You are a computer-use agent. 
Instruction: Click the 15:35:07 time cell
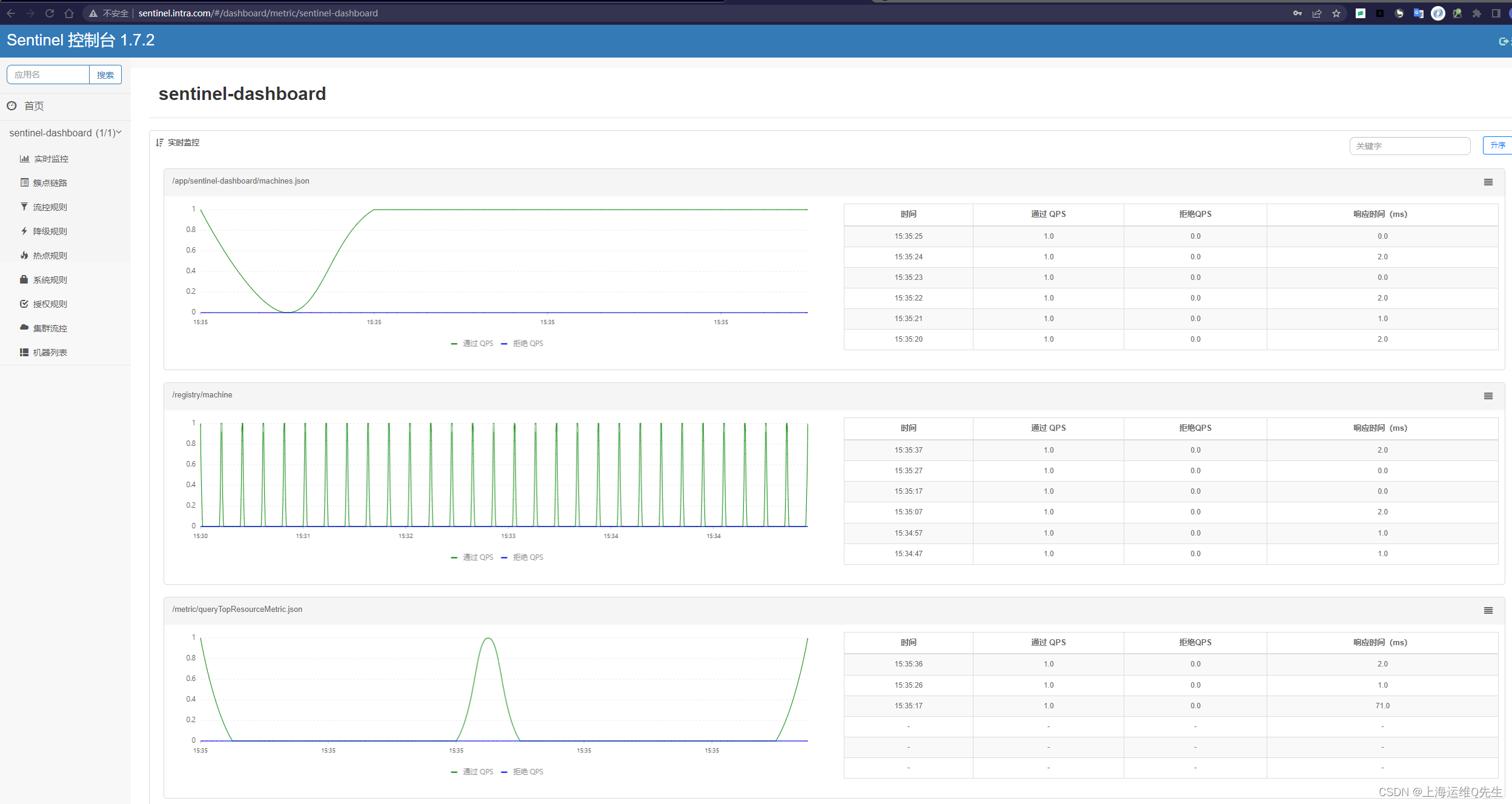(909, 512)
